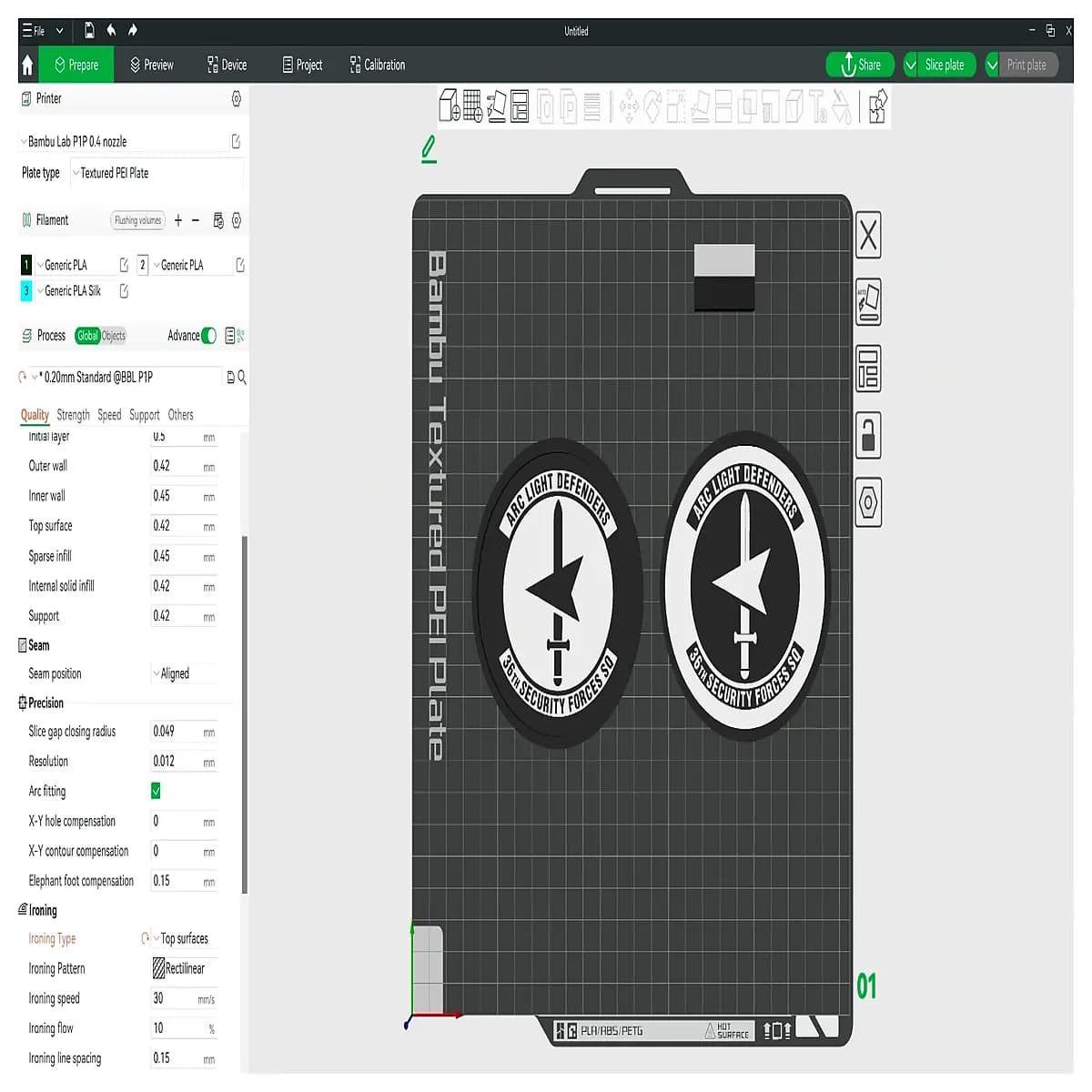
Task: Toggle the Advance switch
Action: pyautogui.click(x=208, y=336)
